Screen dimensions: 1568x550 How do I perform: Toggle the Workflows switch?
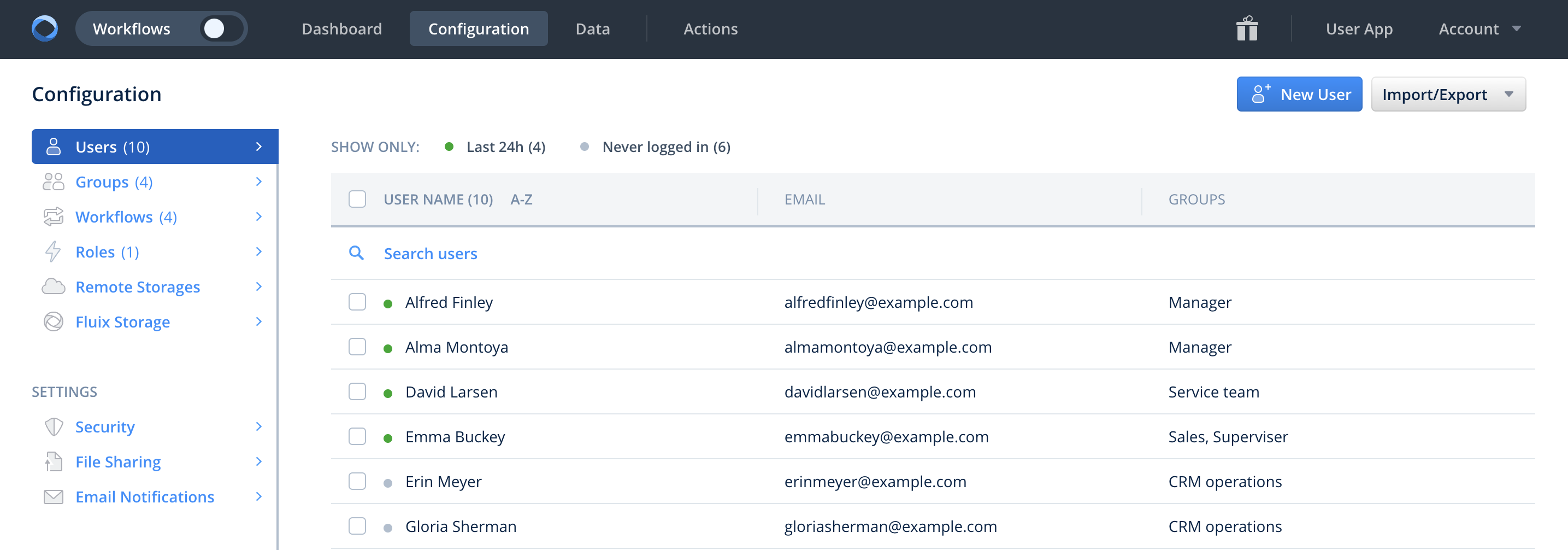(220, 28)
